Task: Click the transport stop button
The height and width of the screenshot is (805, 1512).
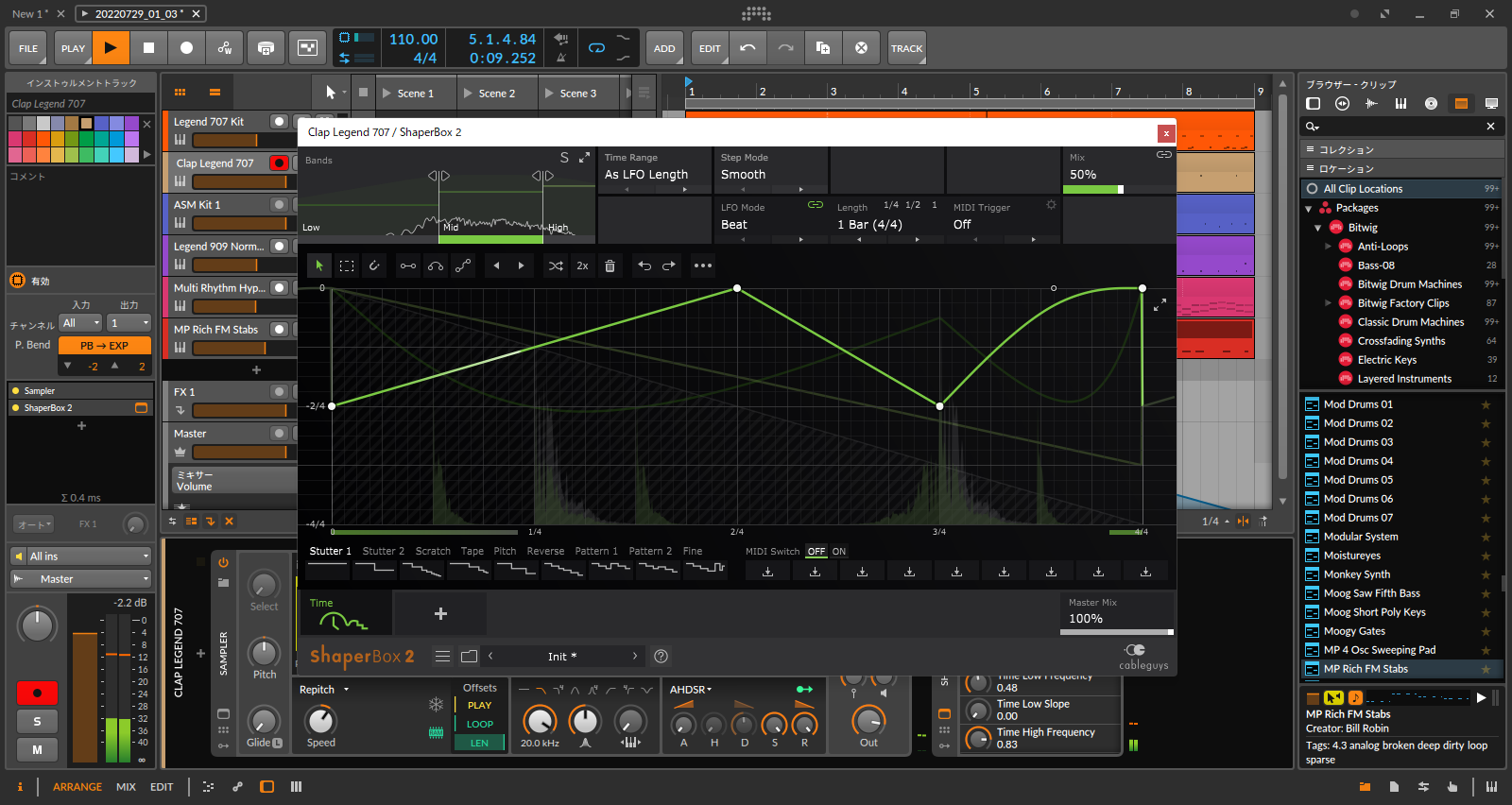Action: pyautogui.click(x=148, y=48)
